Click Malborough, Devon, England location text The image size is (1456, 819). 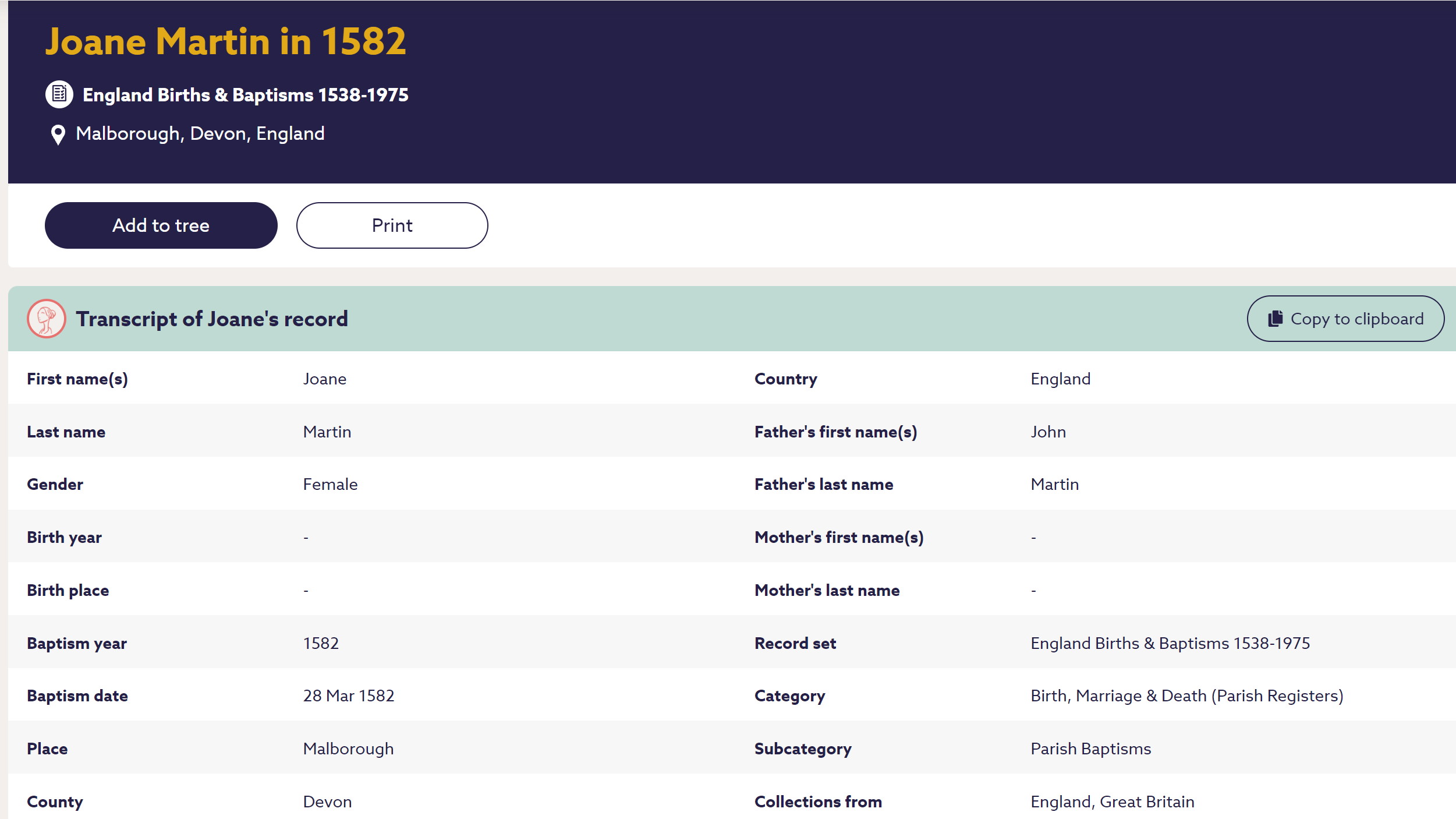pyautogui.click(x=200, y=134)
